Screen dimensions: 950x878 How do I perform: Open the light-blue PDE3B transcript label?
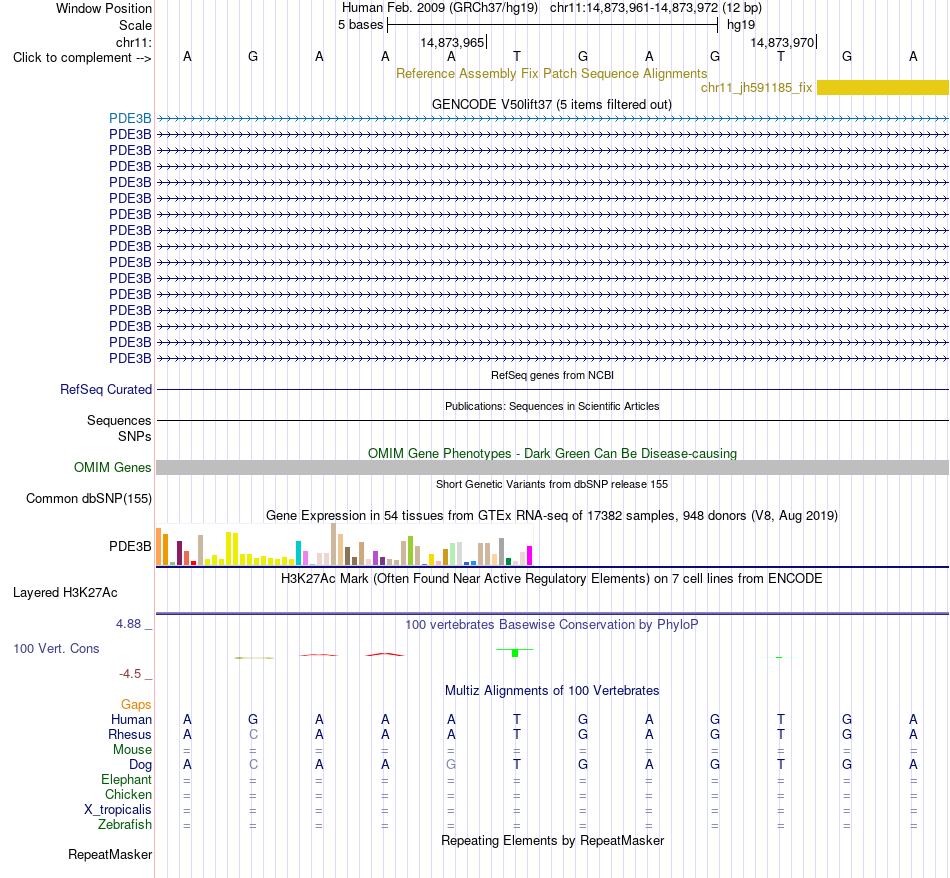click(x=130, y=118)
